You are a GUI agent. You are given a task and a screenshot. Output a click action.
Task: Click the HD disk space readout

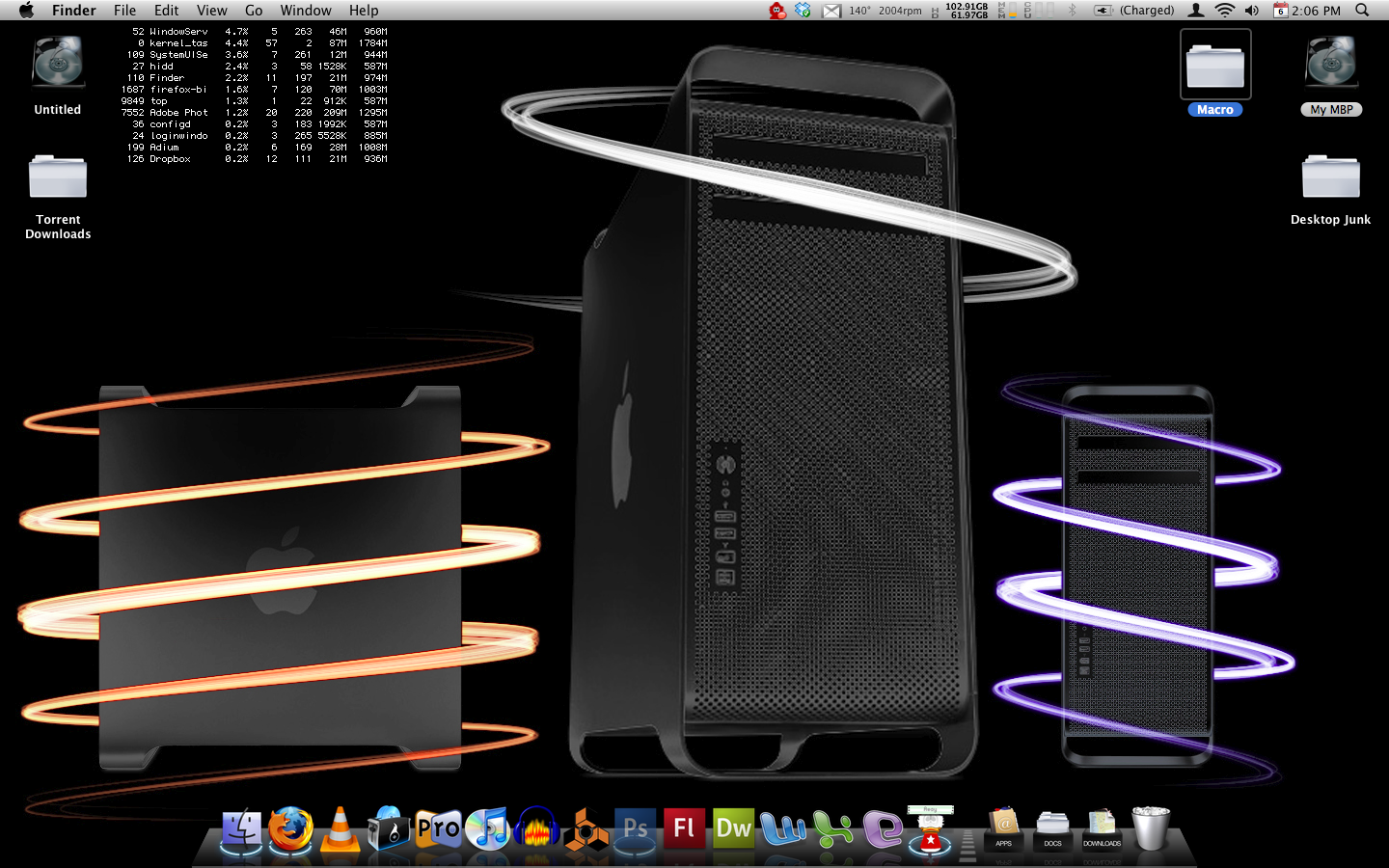(x=961, y=11)
